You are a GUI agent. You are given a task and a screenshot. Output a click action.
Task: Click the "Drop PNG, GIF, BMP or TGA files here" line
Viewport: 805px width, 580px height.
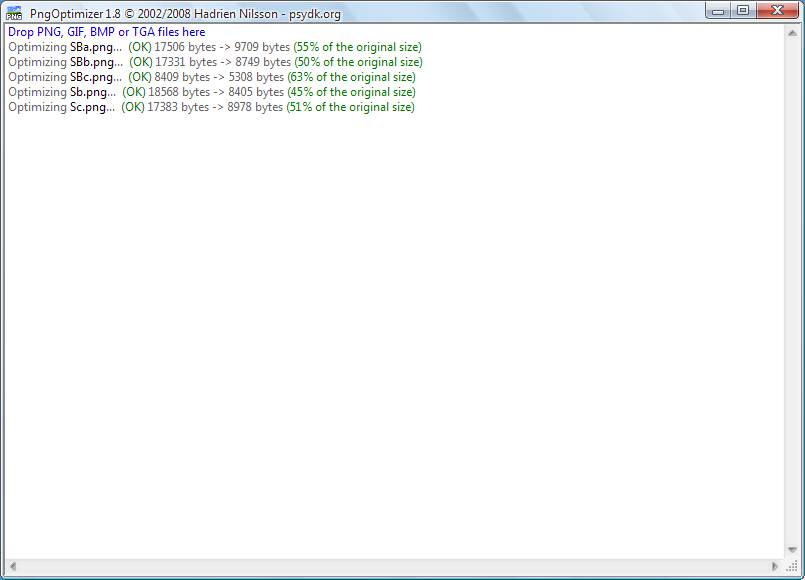(x=106, y=32)
